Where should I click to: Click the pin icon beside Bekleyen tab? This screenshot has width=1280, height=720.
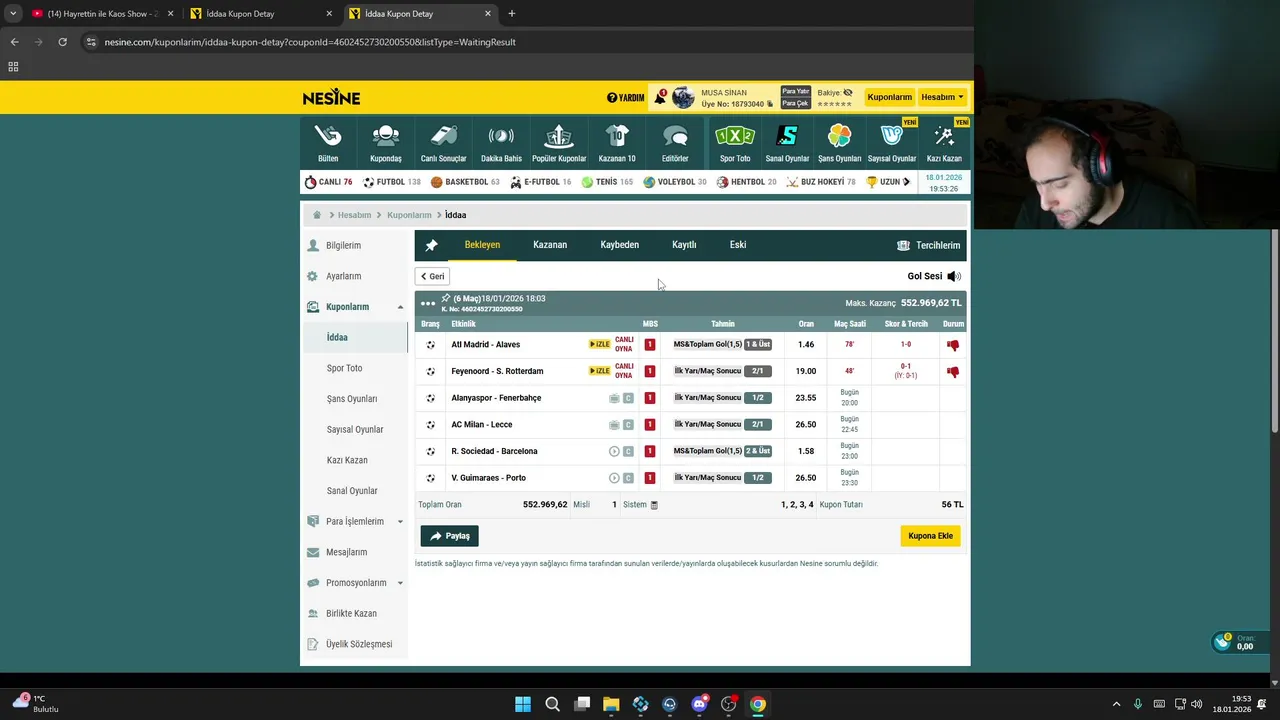point(431,245)
